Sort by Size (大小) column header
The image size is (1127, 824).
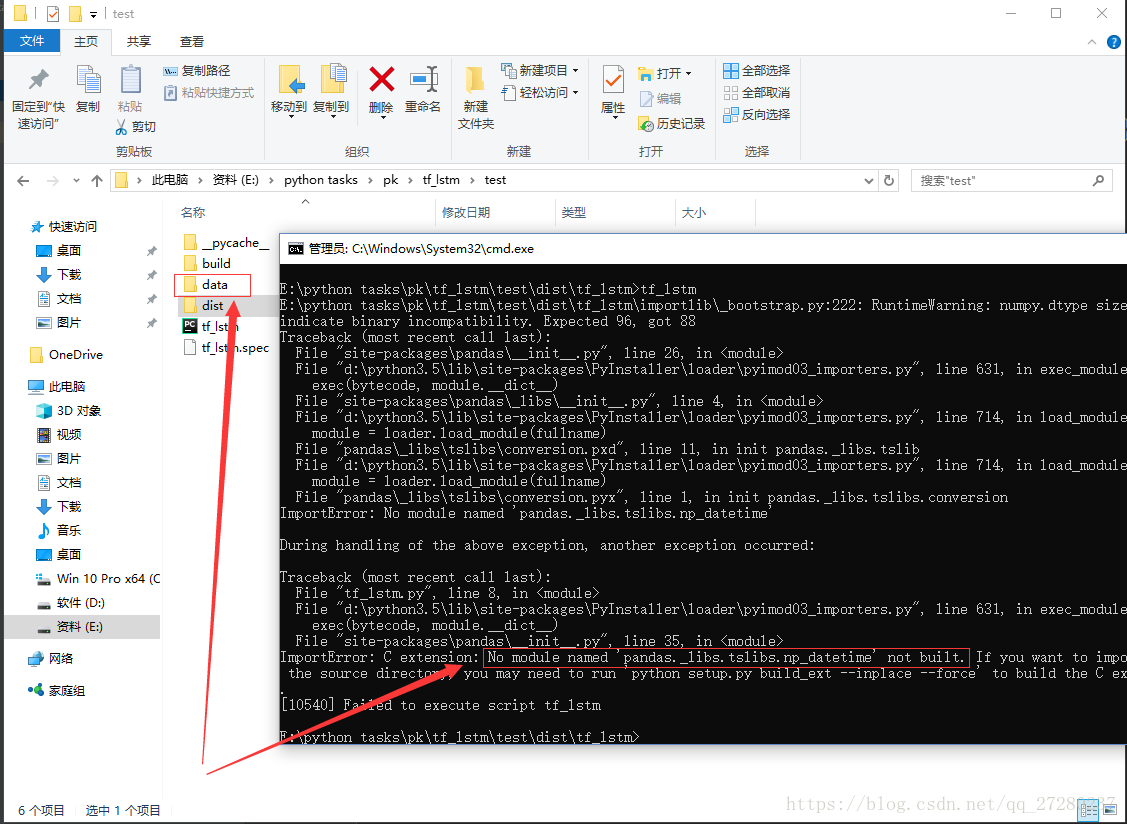694,213
